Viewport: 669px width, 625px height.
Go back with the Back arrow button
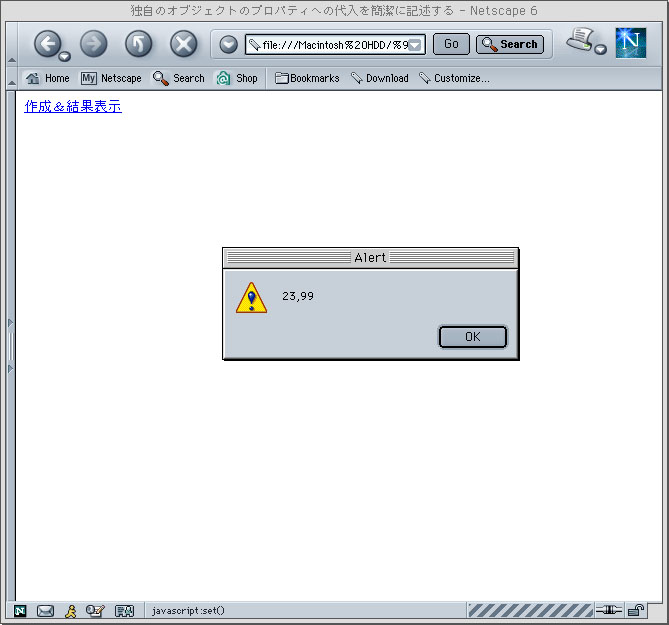(x=47, y=43)
